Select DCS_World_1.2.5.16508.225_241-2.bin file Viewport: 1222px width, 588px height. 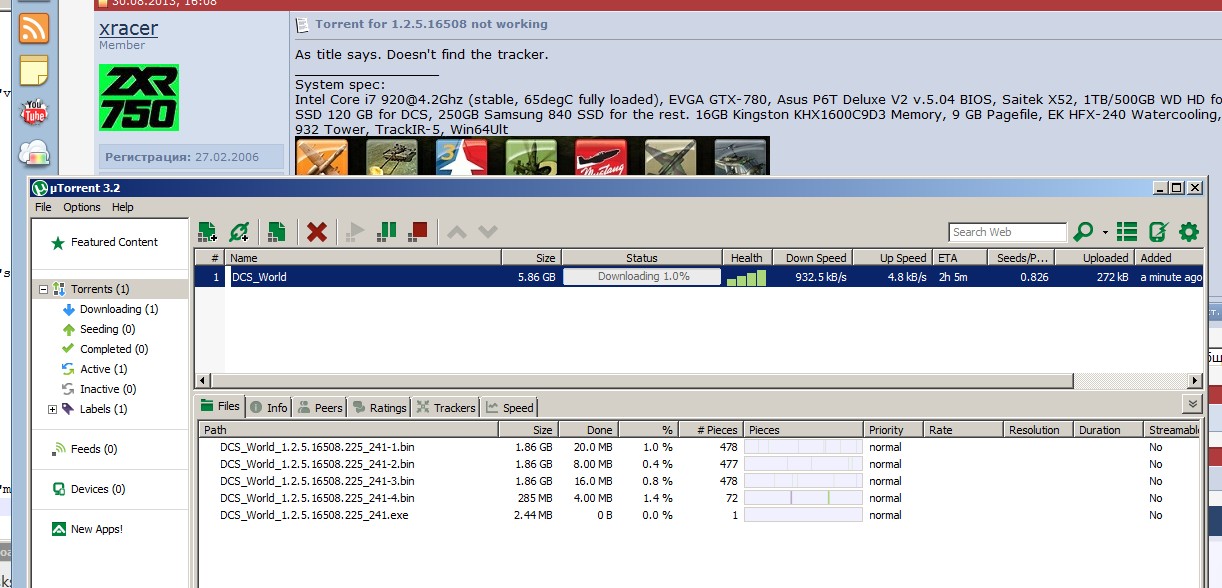317,464
